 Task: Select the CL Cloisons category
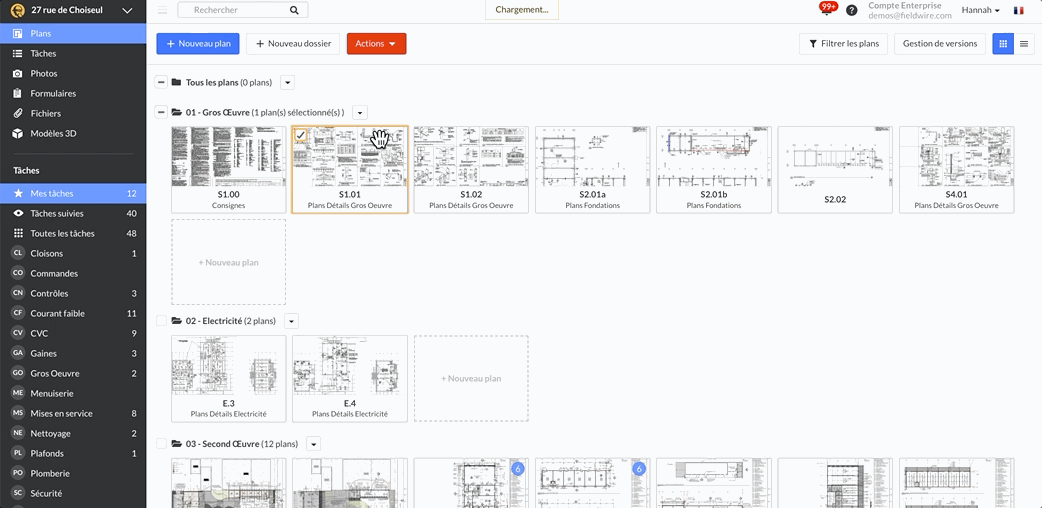point(73,253)
